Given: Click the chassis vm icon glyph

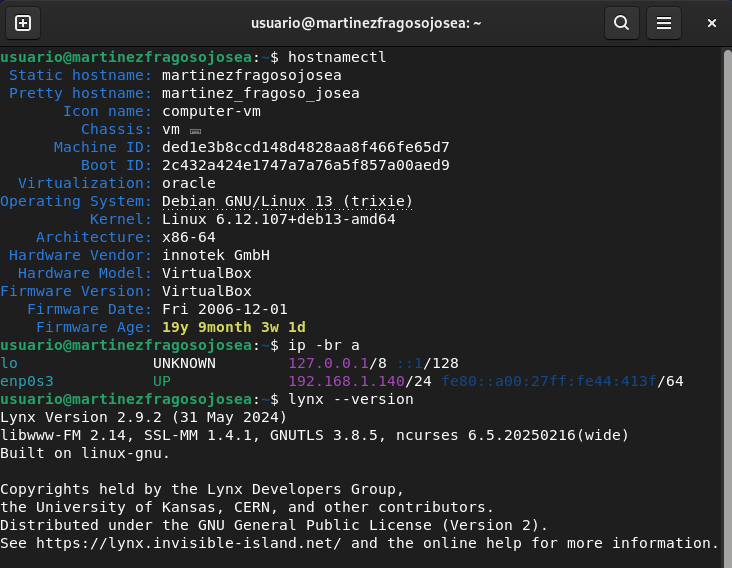Looking at the screenshot, I should point(195,131).
